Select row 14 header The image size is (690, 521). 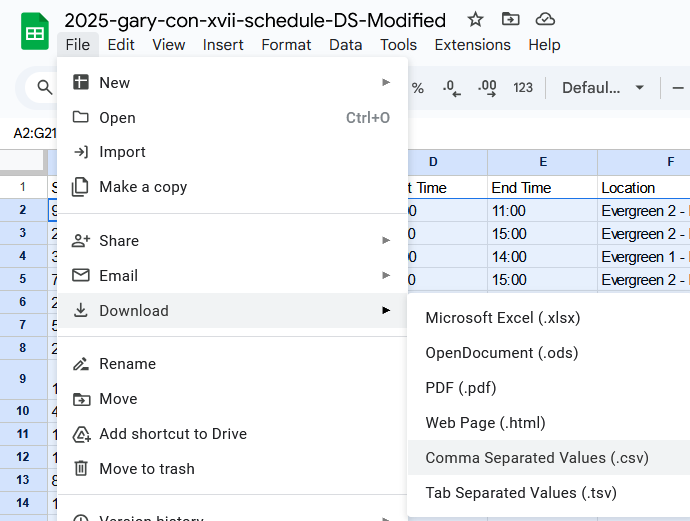pos(23,503)
